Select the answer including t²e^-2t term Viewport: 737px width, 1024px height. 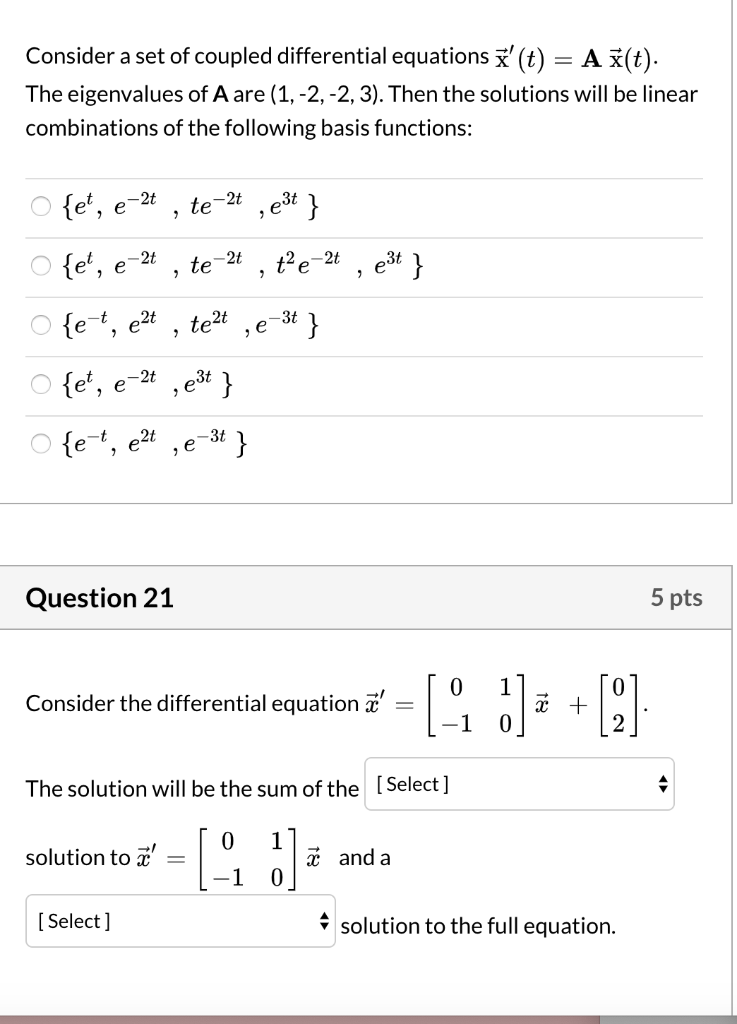(x=40, y=265)
